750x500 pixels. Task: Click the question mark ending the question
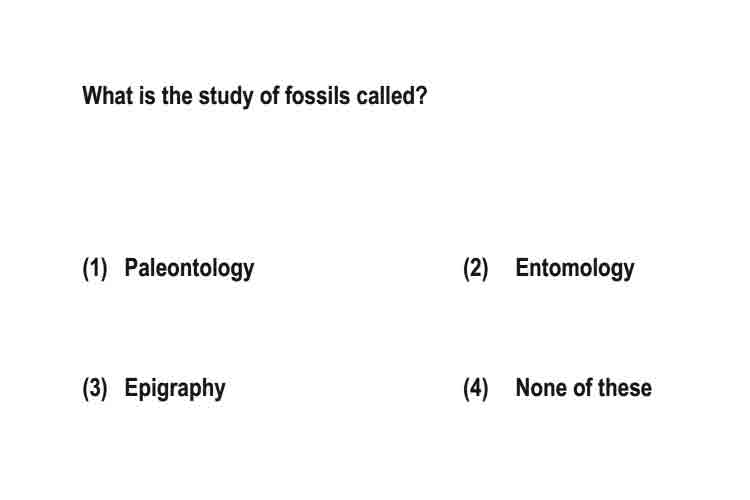[x=421, y=95]
